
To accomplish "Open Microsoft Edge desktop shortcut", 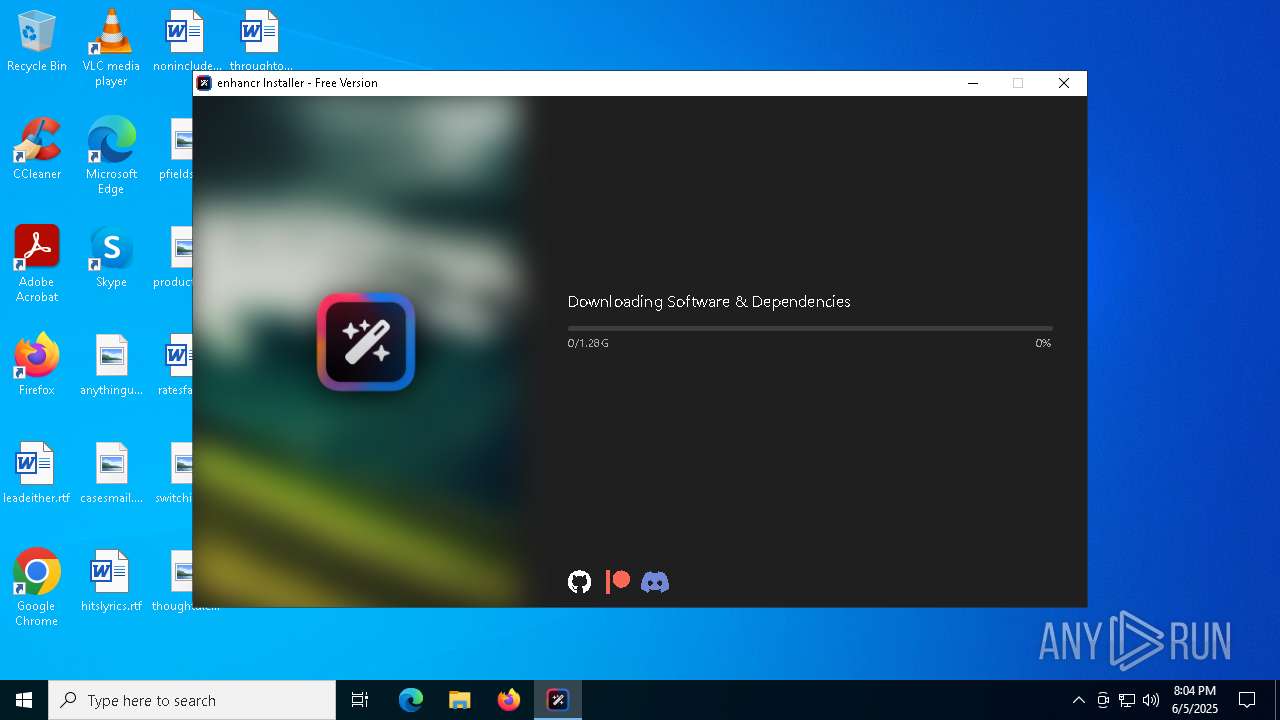I will [111, 156].
